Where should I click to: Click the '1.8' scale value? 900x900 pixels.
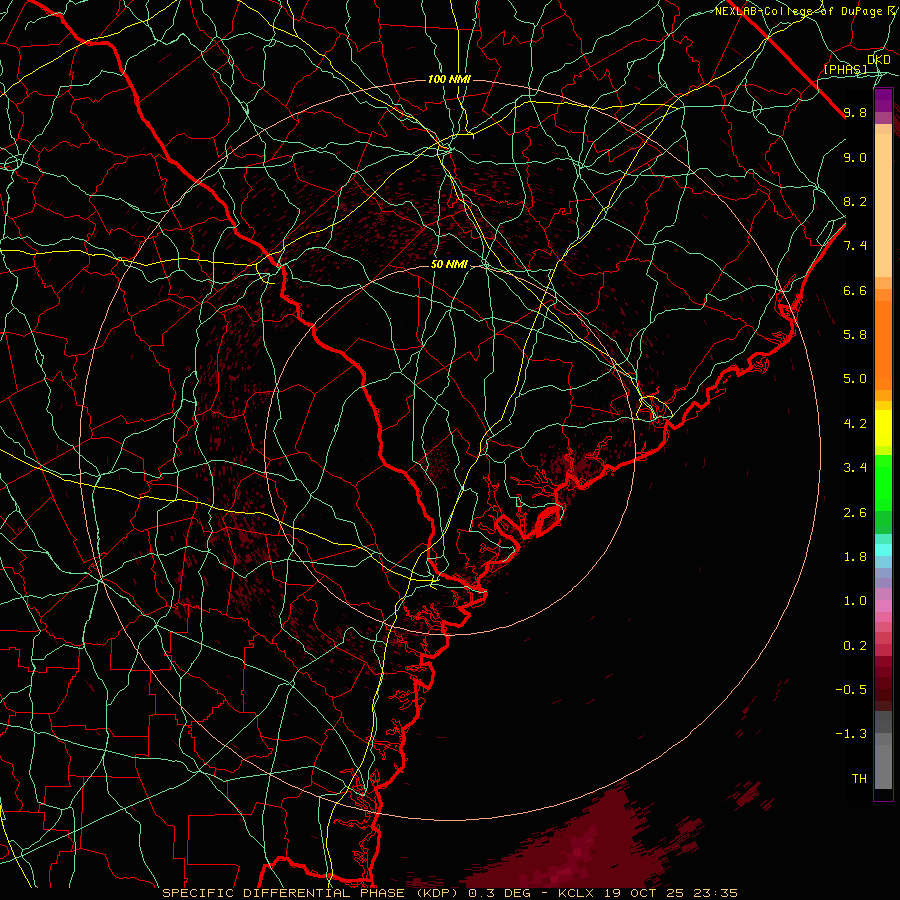click(x=855, y=557)
